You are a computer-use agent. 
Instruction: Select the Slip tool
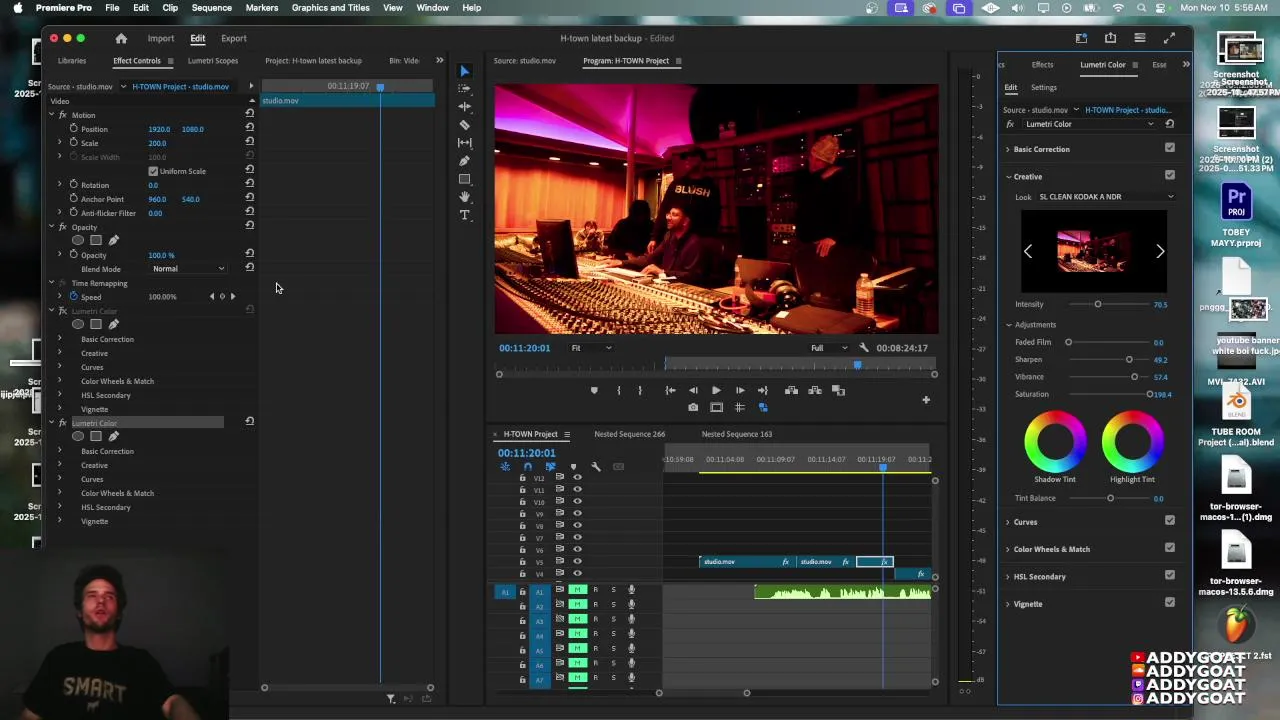(x=464, y=143)
